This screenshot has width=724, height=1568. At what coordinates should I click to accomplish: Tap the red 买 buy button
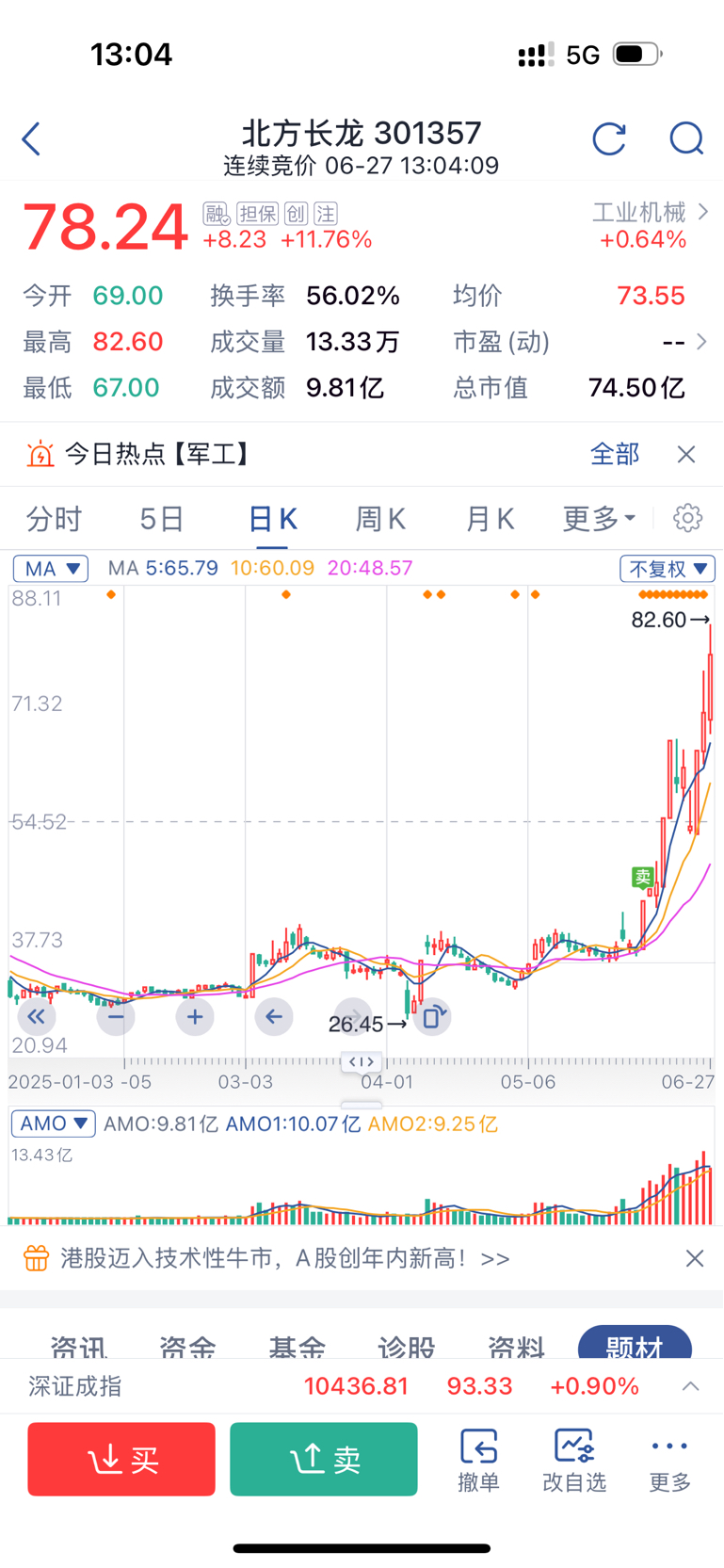click(121, 1459)
